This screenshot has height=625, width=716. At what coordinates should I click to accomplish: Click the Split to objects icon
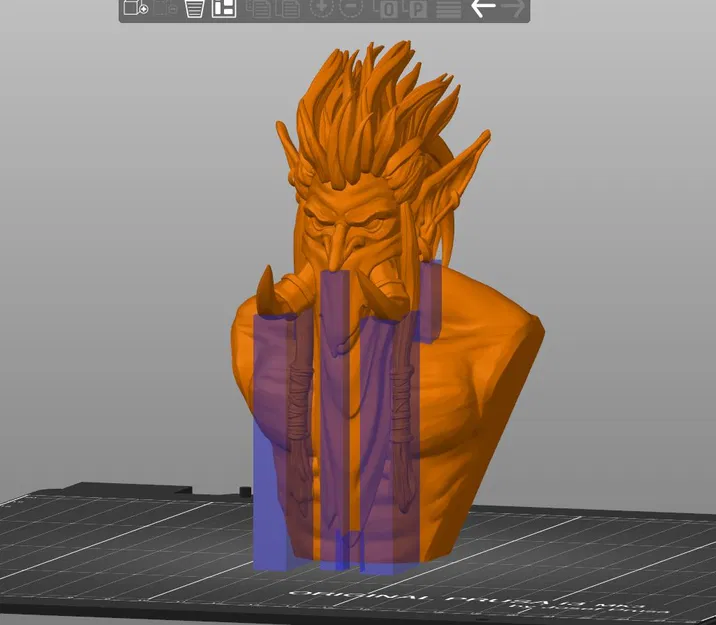386,8
